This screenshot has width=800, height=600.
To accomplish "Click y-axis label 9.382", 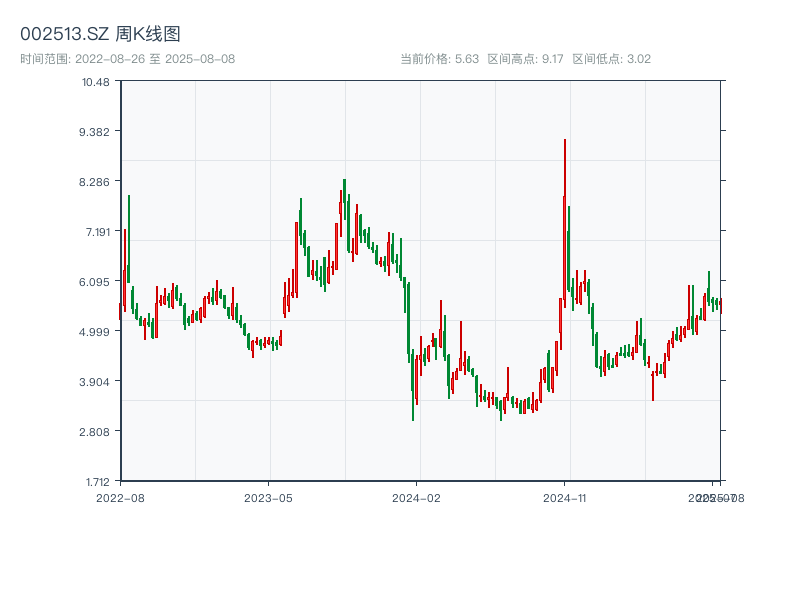I will click(x=94, y=132).
